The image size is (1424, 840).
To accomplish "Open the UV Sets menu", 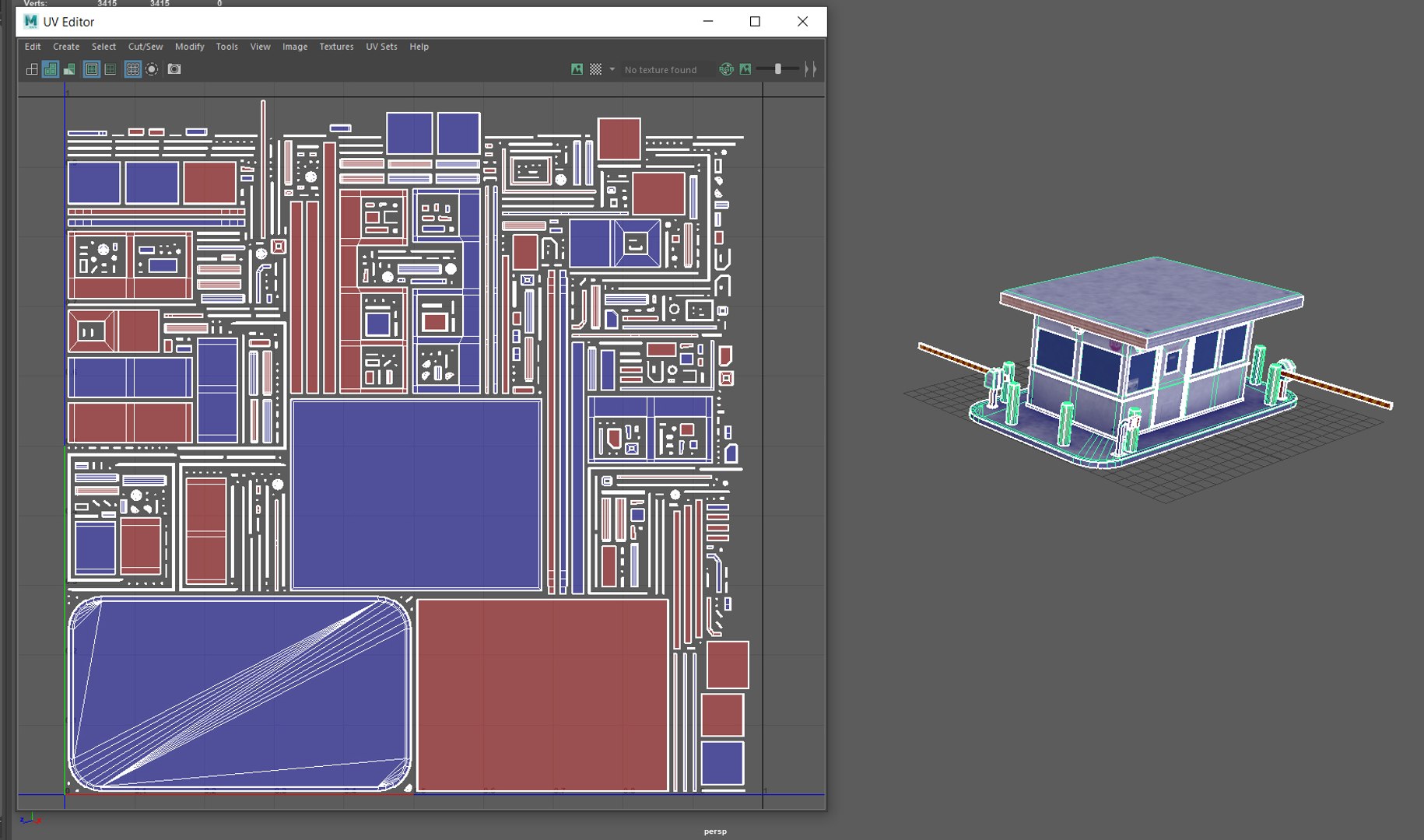I will [x=381, y=47].
